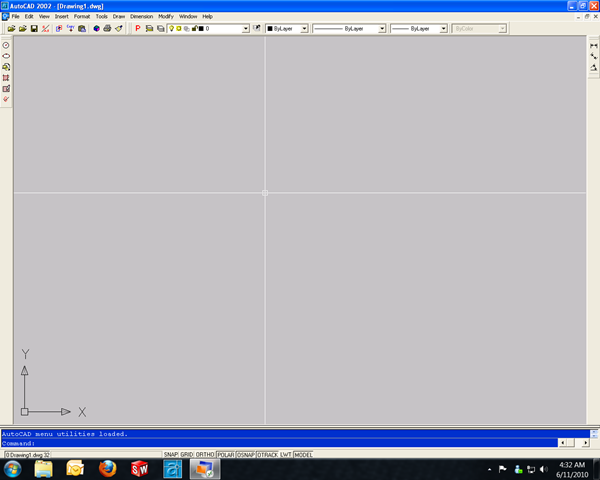Toggle OTRACK in status bar

point(267,455)
